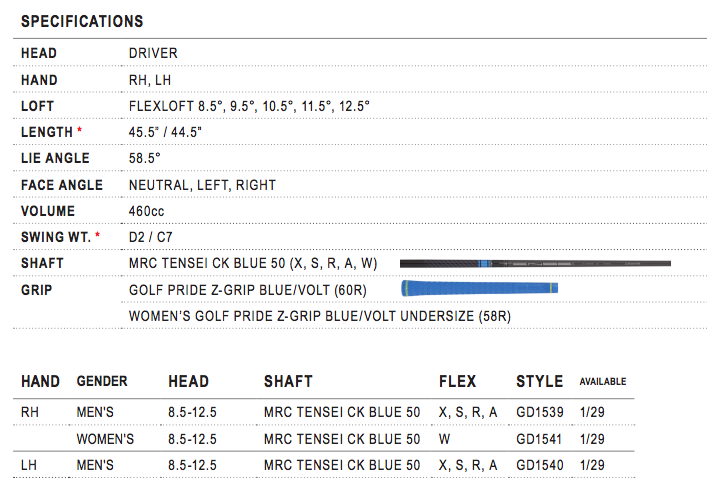
Task: Select style number GD1541
Action: pyautogui.click(x=539, y=439)
